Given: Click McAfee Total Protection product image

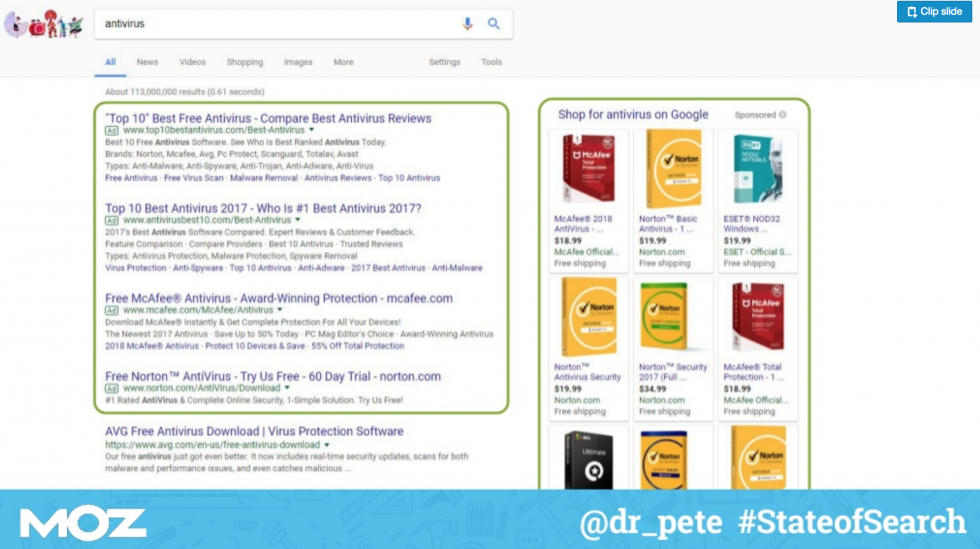Looking at the screenshot, I should point(758,316).
